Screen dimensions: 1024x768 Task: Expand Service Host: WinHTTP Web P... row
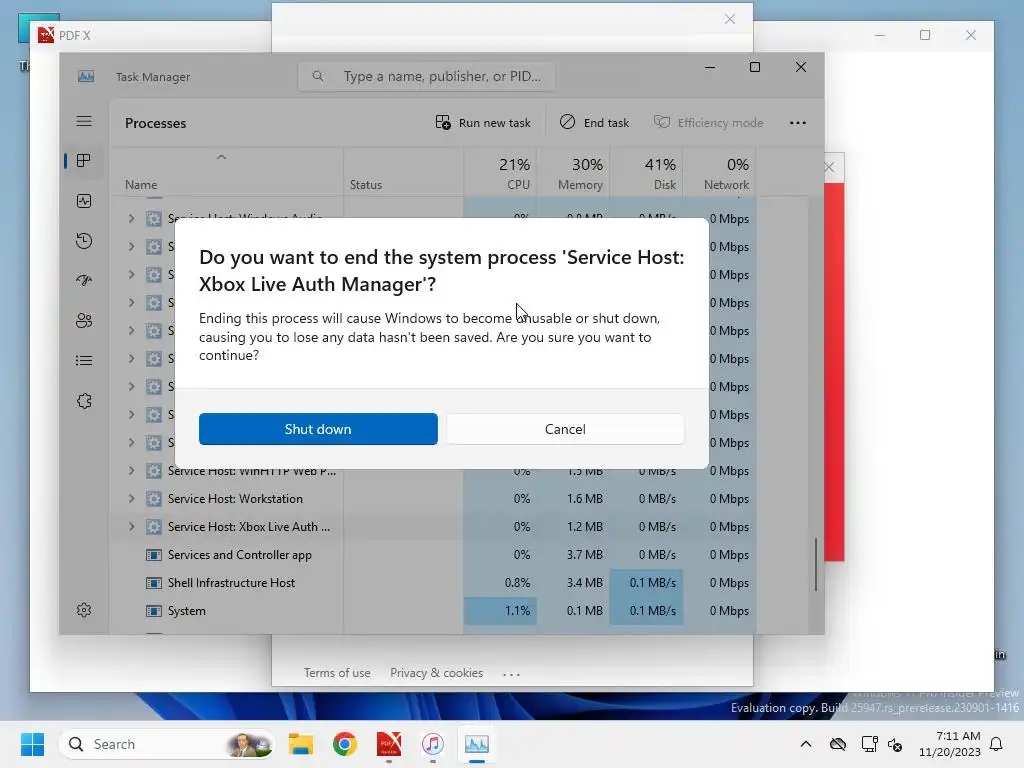click(131, 471)
